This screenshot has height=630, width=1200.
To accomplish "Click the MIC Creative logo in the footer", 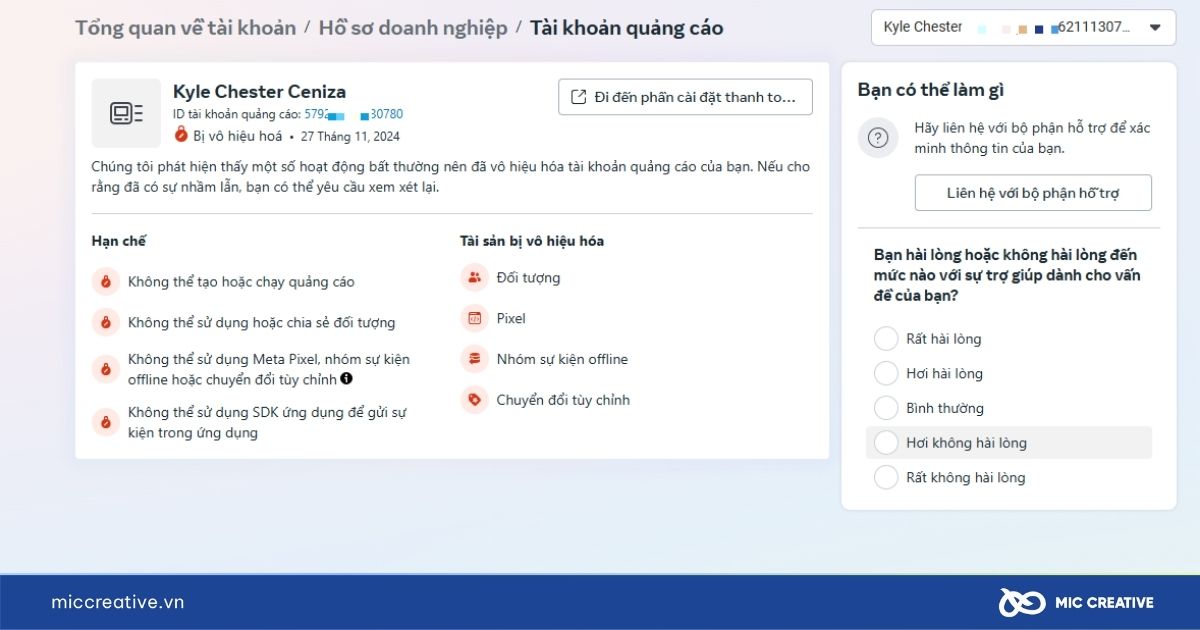I will pos(1076,602).
